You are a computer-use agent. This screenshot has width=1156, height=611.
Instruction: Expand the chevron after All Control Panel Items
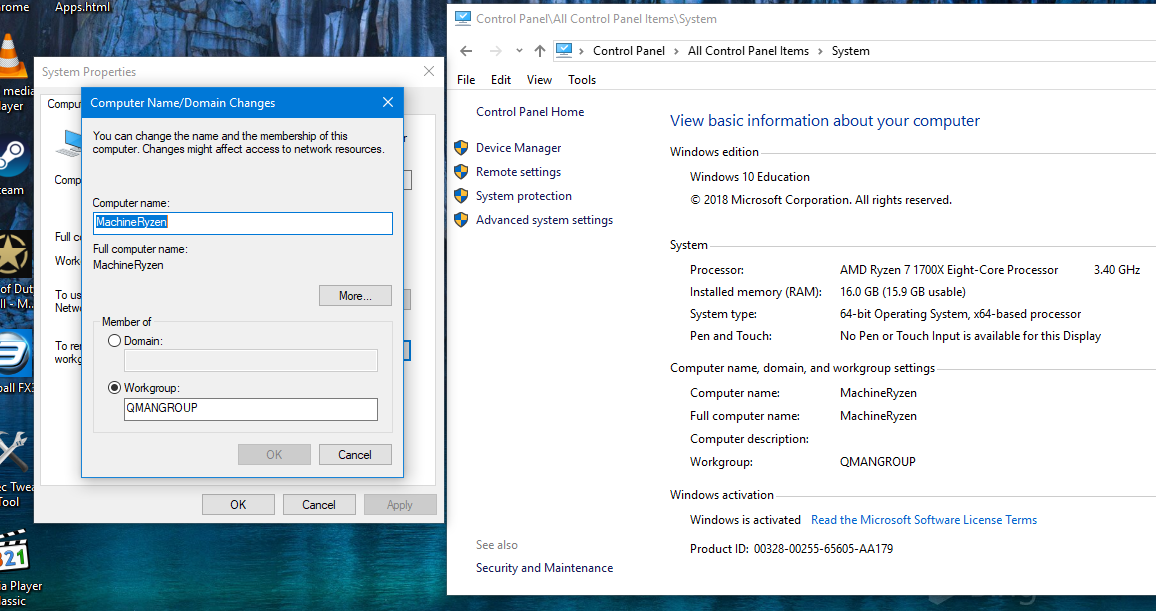(x=820, y=51)
